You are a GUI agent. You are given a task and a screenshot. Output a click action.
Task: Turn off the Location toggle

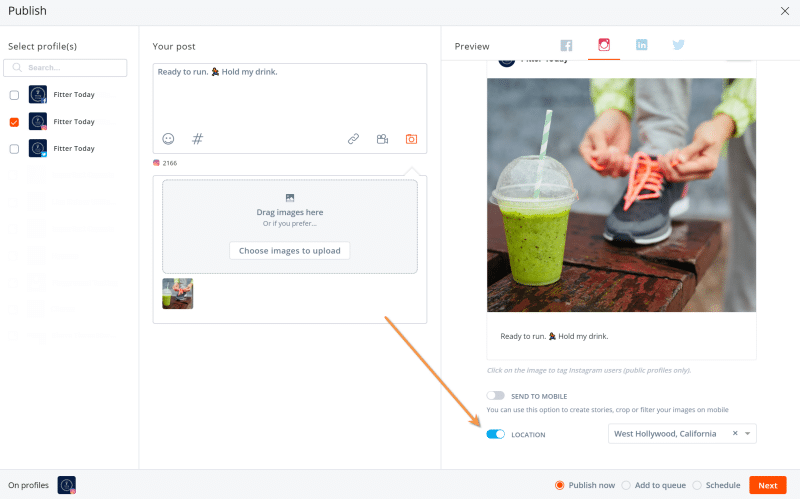pos(495,434)
